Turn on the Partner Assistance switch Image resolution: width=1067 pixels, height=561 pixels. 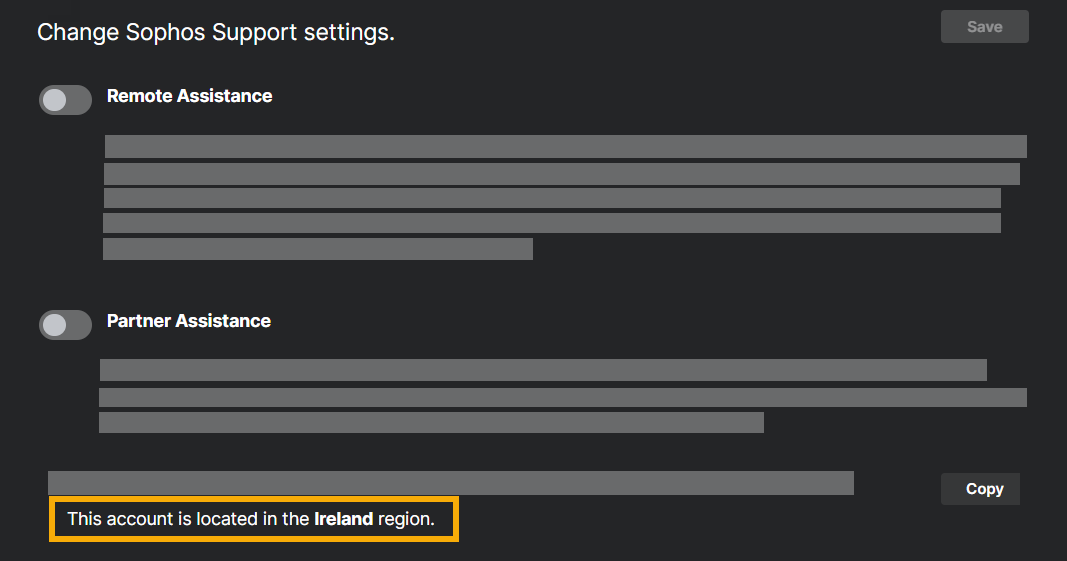click(x=65, y=325)
